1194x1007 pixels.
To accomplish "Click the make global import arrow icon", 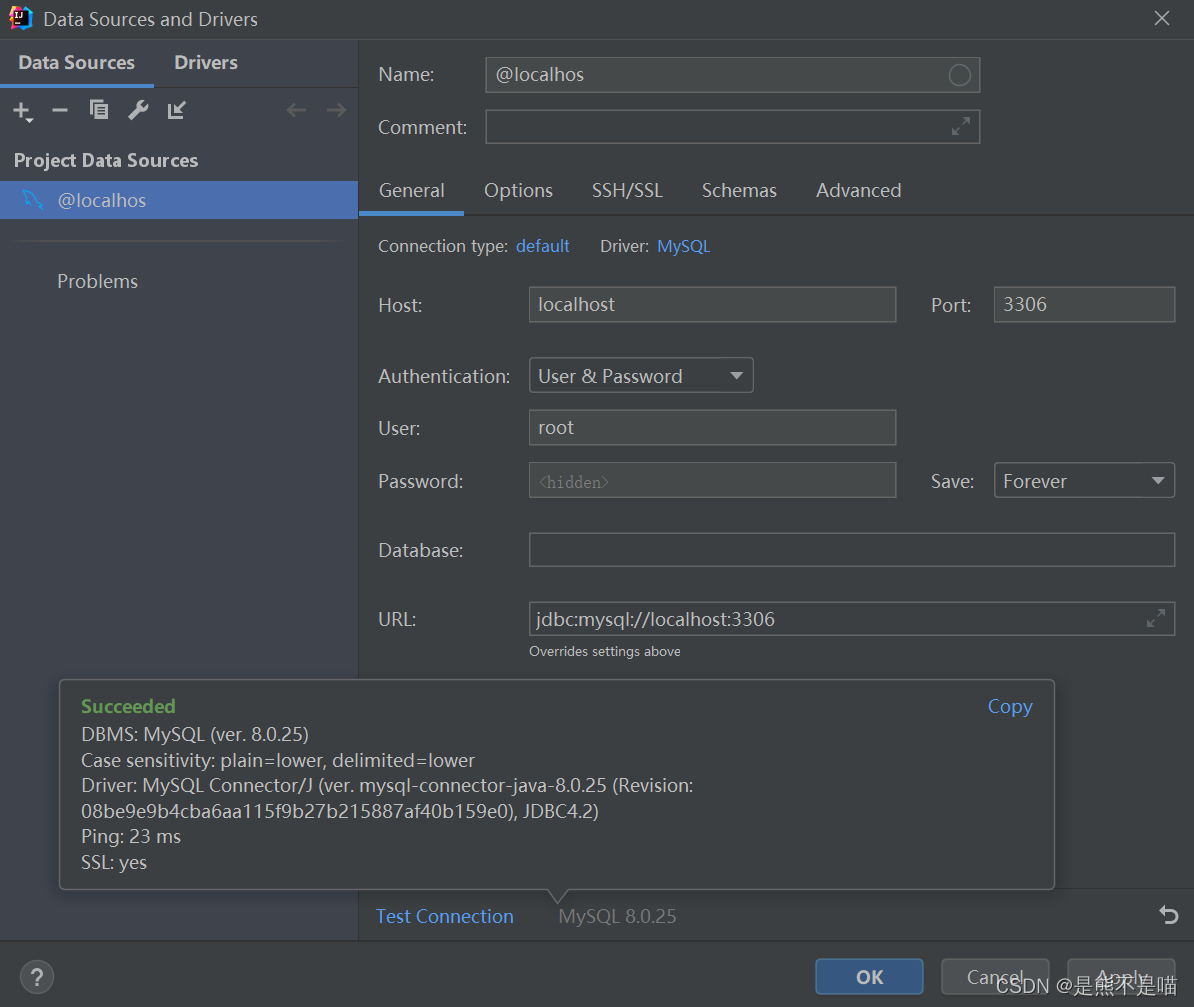I will click(177, 110).
